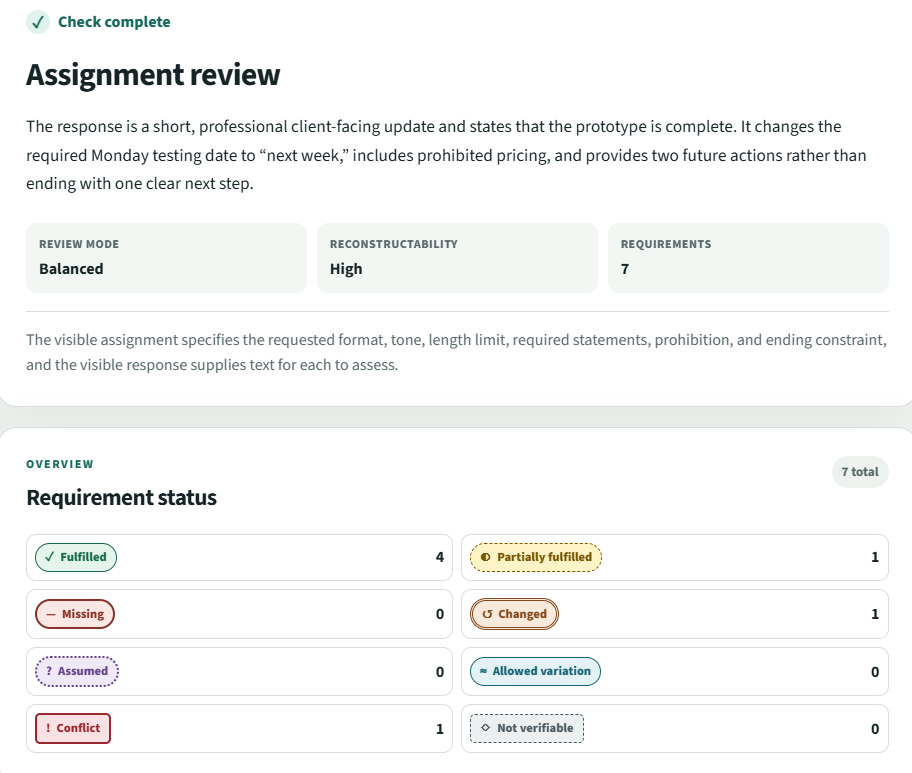Click the wave icon in Allowed variation badge
This screenshot has width=912, height=773.
(x=483, y=671)
